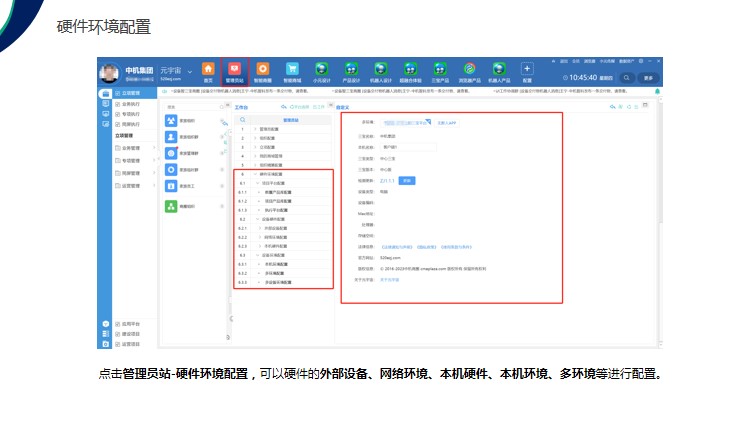The width and height of the screenshot is (750, 422).
Task: Open the 超融合体验 globe icon
Action: 410,69
